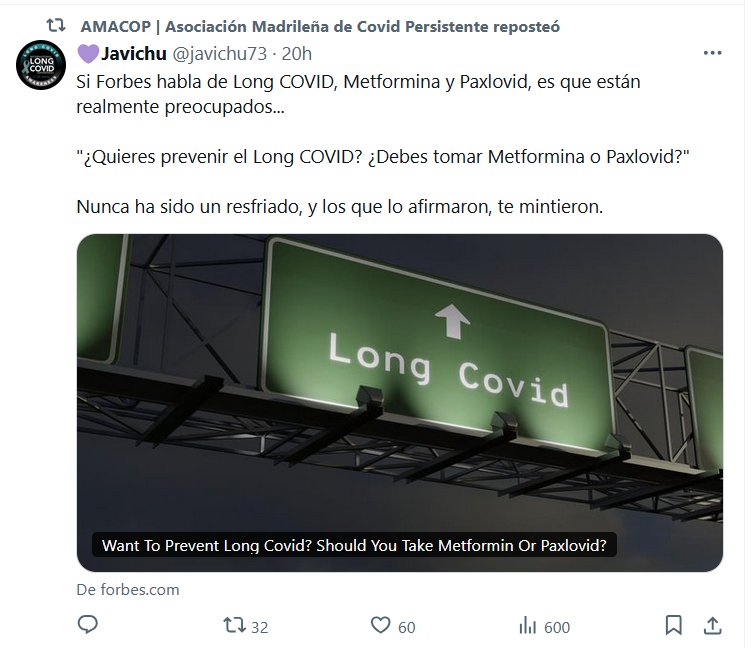756x648 pixels.
Task: Click the reply speech bubble icon
Action: click(x=88, y=625)
